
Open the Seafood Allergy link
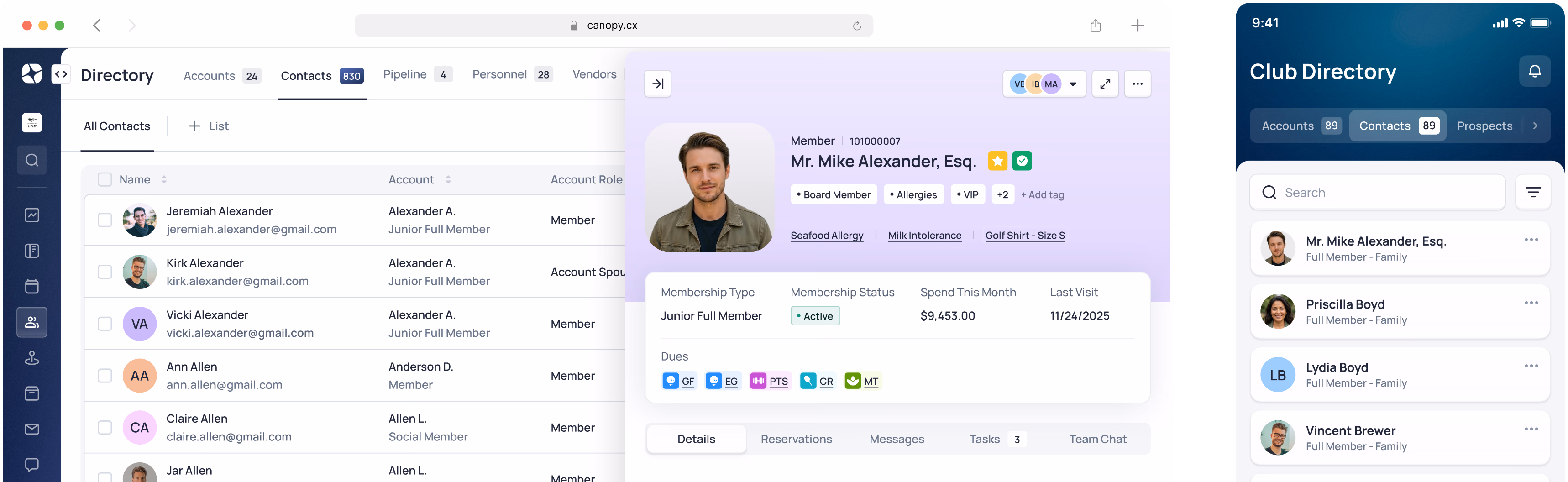(x=827, y=236)
